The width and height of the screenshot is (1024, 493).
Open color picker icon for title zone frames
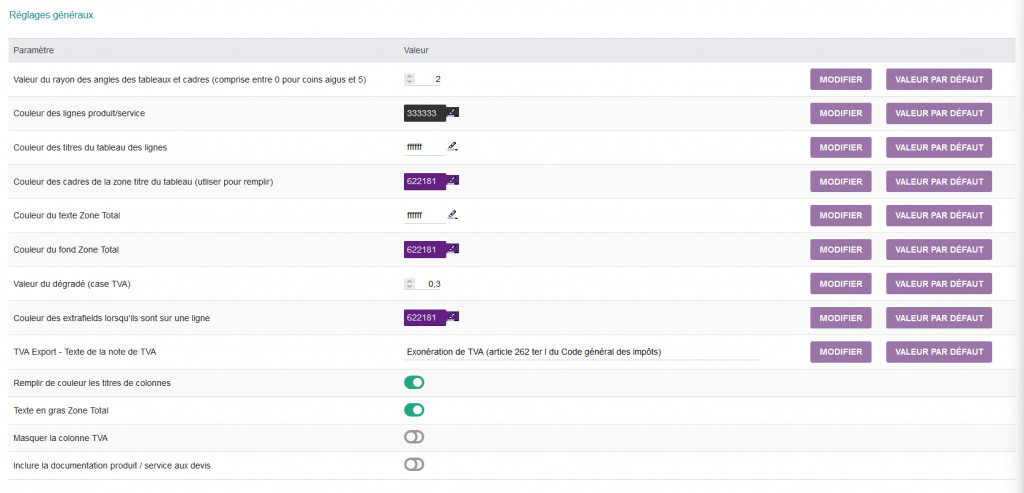tap(452, 181)
